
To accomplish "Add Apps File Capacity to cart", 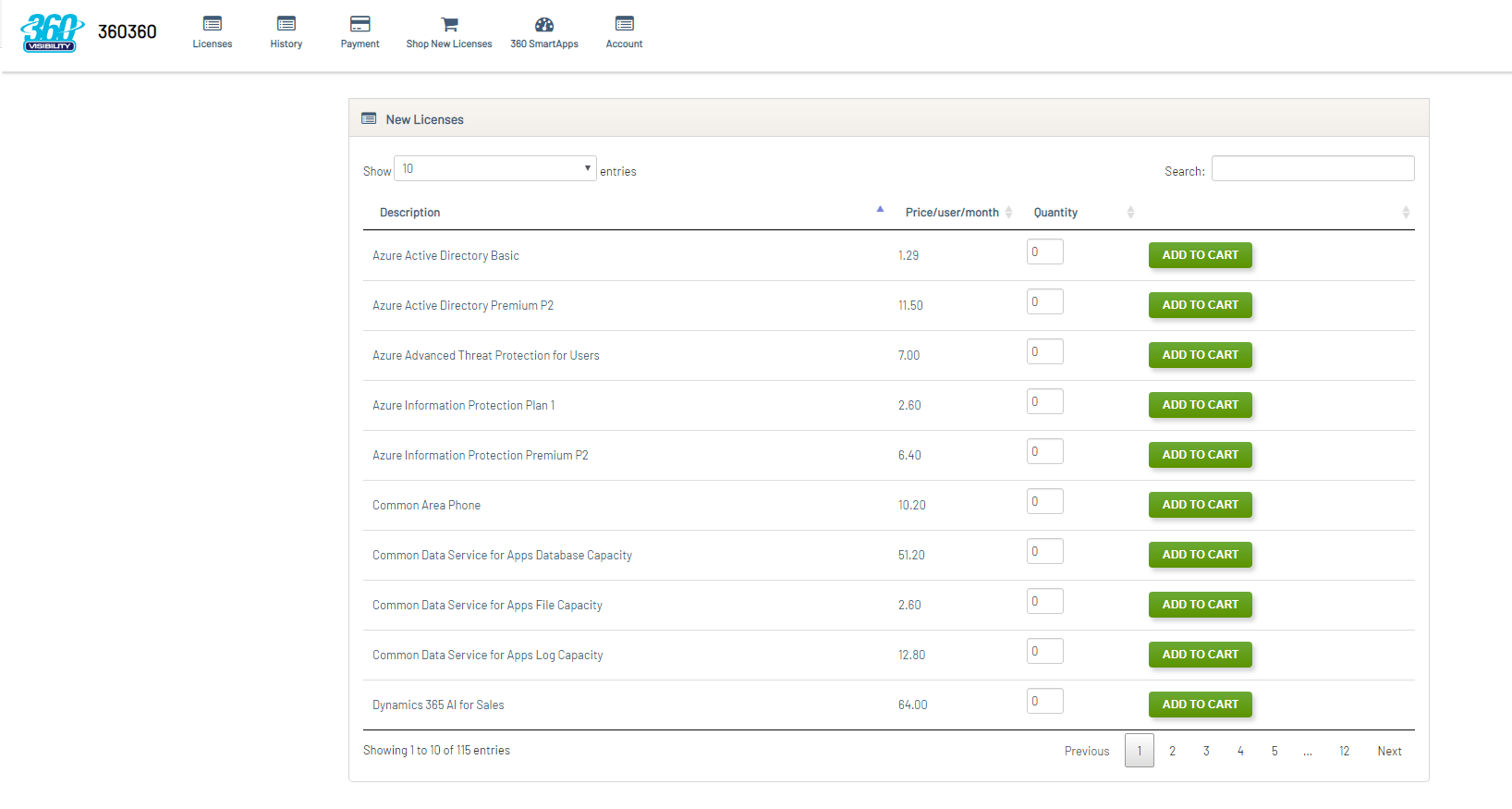I will 1201,605.
